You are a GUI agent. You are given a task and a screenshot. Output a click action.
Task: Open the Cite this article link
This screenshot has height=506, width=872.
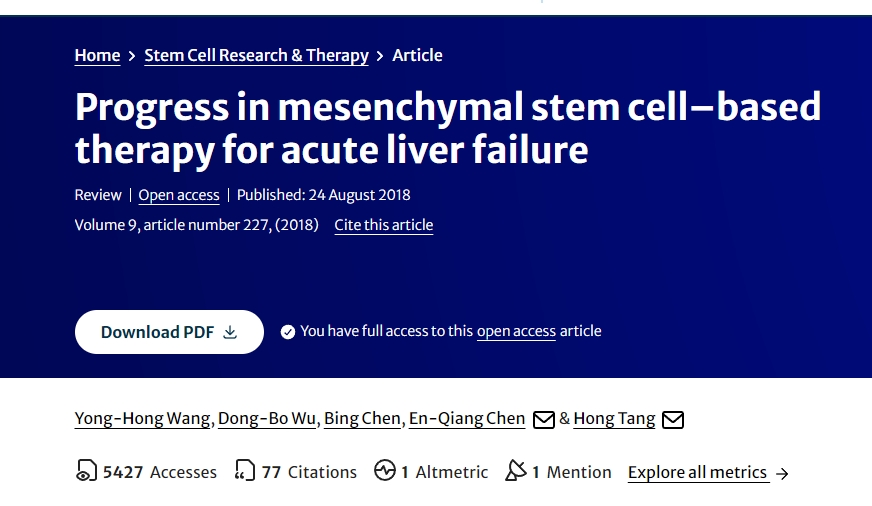click(384, 225)
